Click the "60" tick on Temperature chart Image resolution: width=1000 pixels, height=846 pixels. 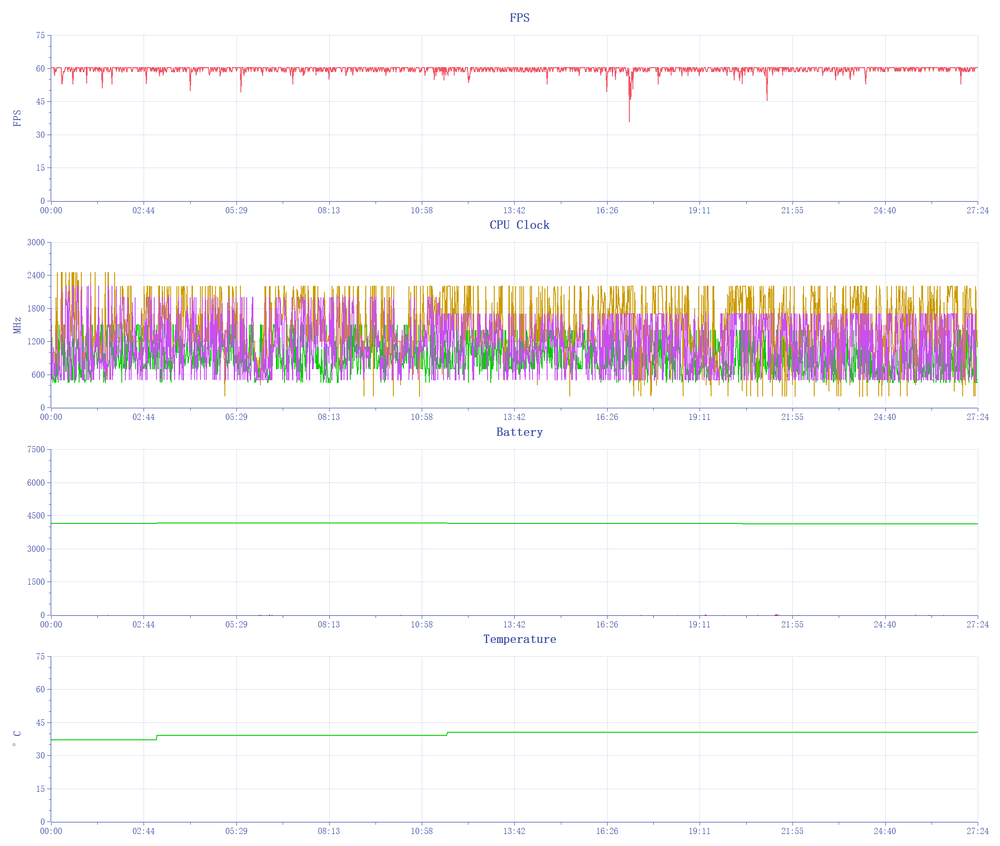(40, 689)
